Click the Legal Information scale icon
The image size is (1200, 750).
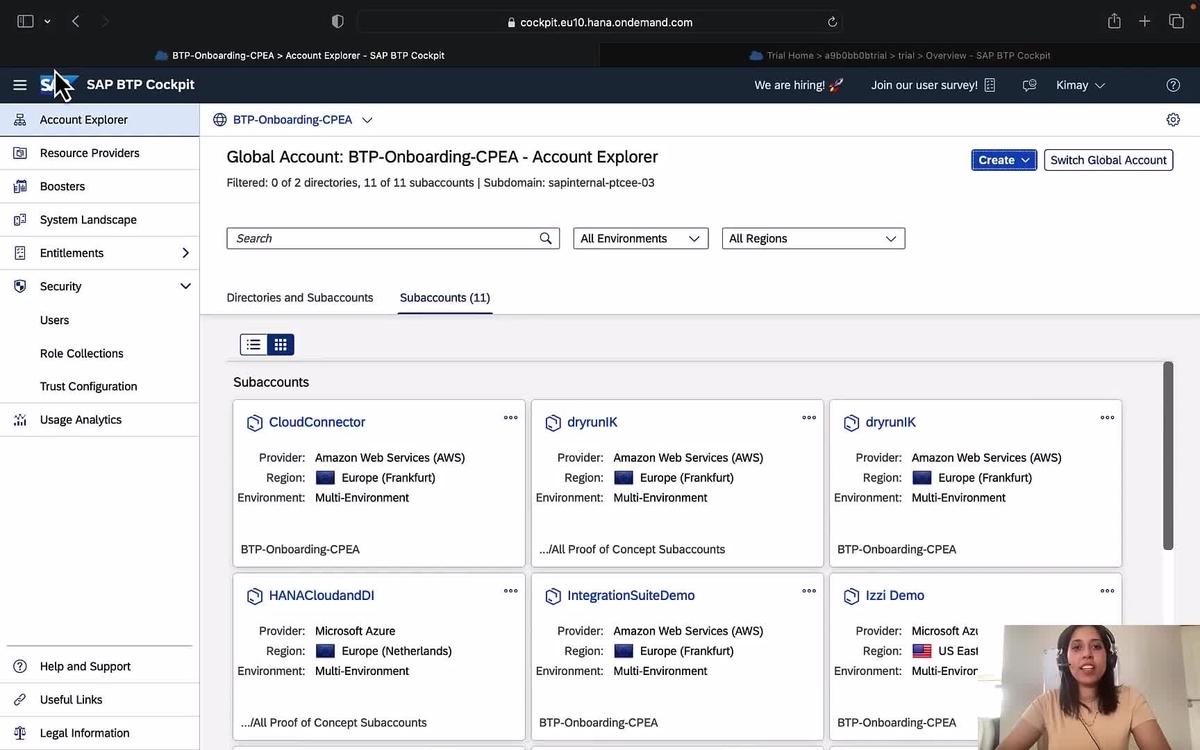[x=20, y=733]
